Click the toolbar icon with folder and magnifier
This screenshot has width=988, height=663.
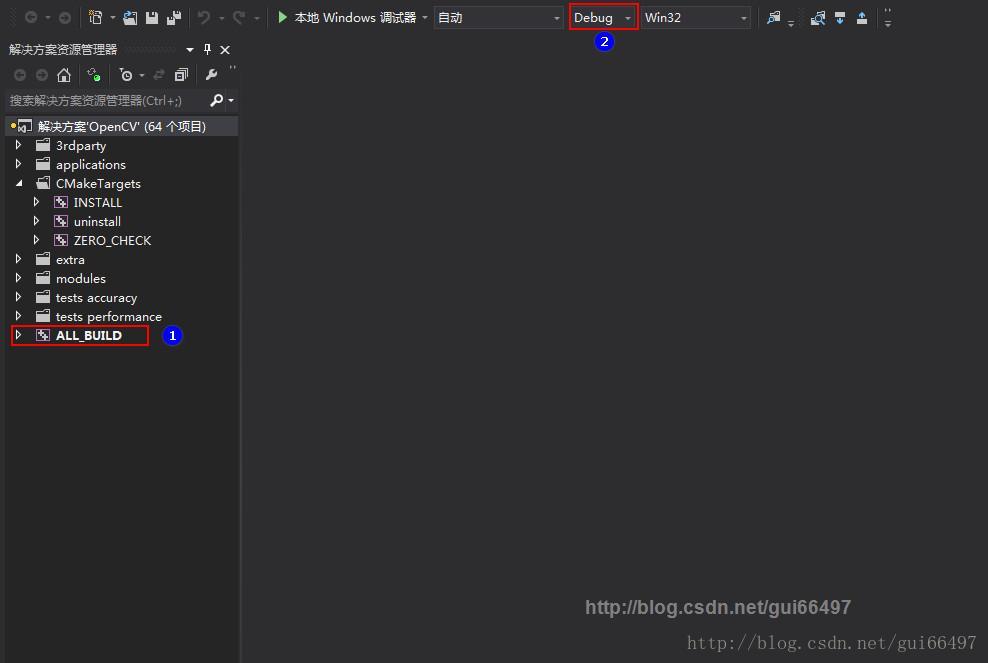tap(818, 18)
